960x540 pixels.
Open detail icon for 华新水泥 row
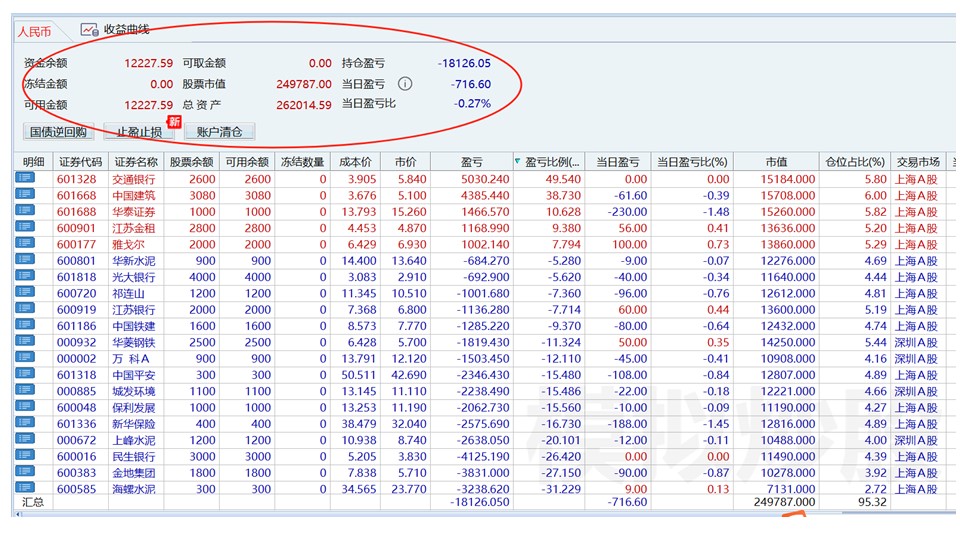click(25, 260)
